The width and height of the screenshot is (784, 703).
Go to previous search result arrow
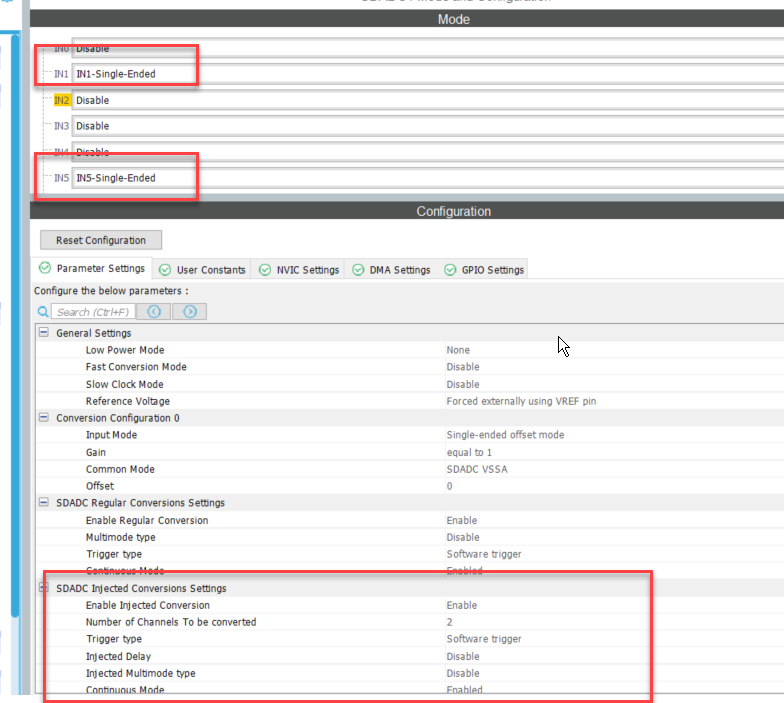pos(154,312)
